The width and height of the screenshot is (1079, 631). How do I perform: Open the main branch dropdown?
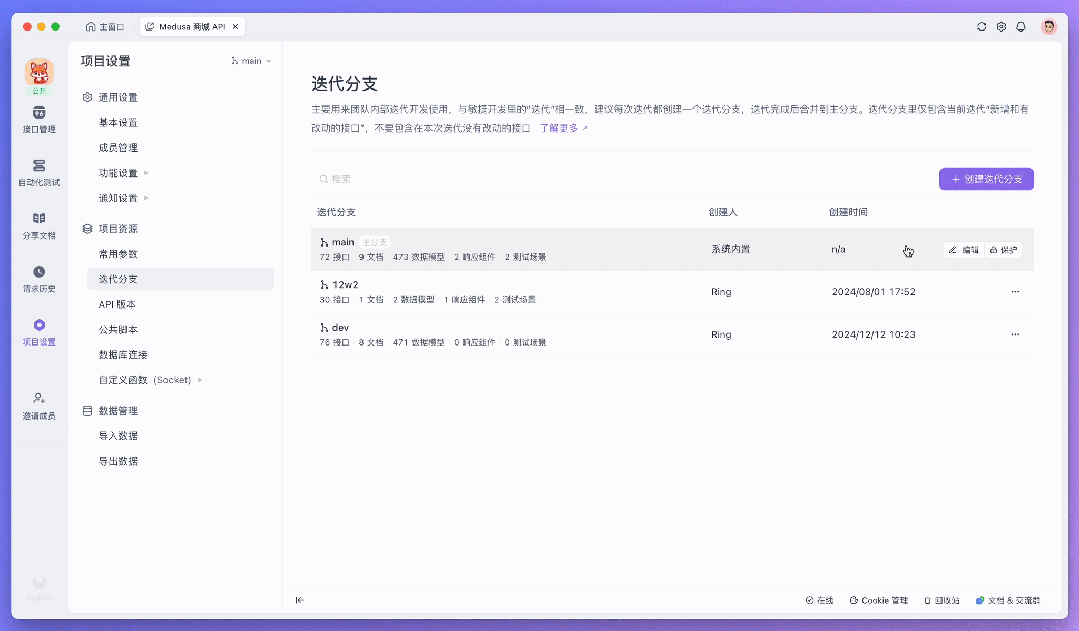click(251, 60)
